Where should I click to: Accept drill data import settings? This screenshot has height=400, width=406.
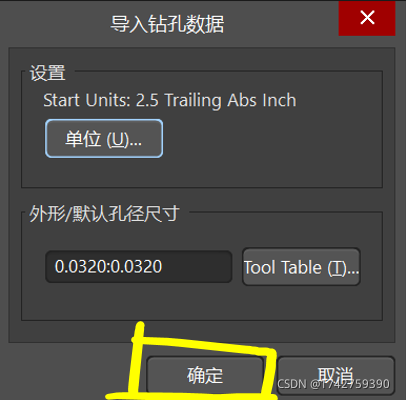tap(205, 375)
